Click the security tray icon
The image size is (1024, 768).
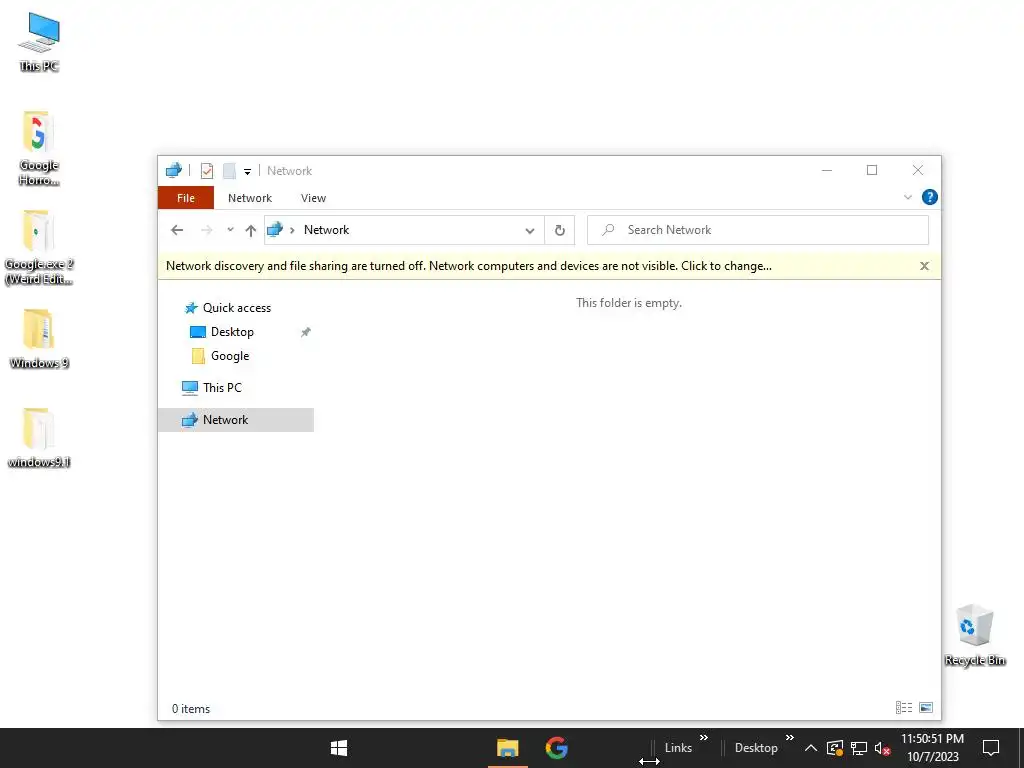click(x=834, y=748)
